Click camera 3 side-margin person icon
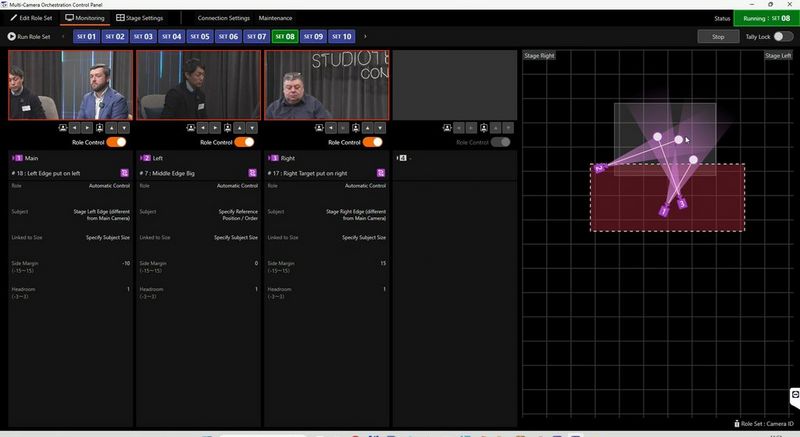 pos(319,128)
